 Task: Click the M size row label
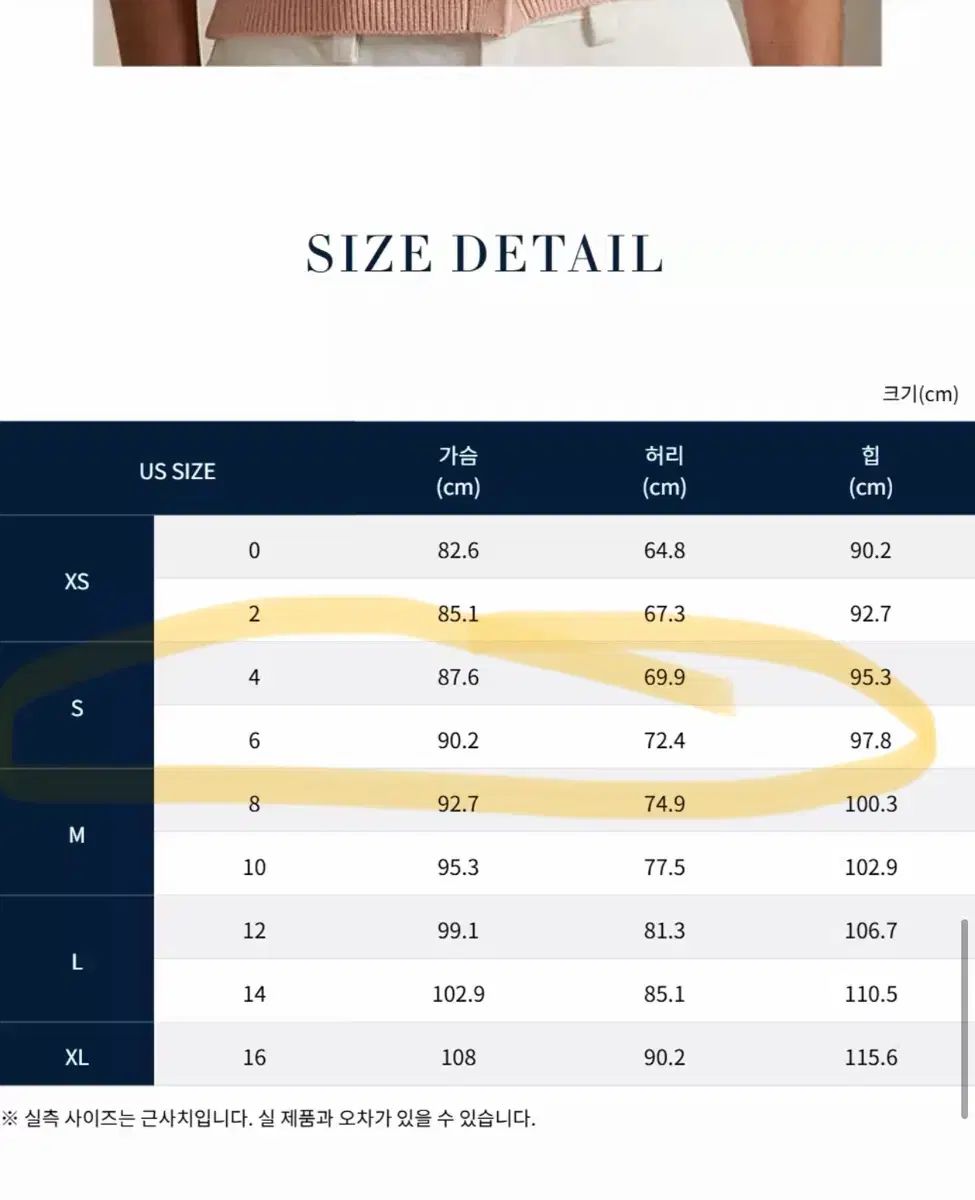click(77, 835)
